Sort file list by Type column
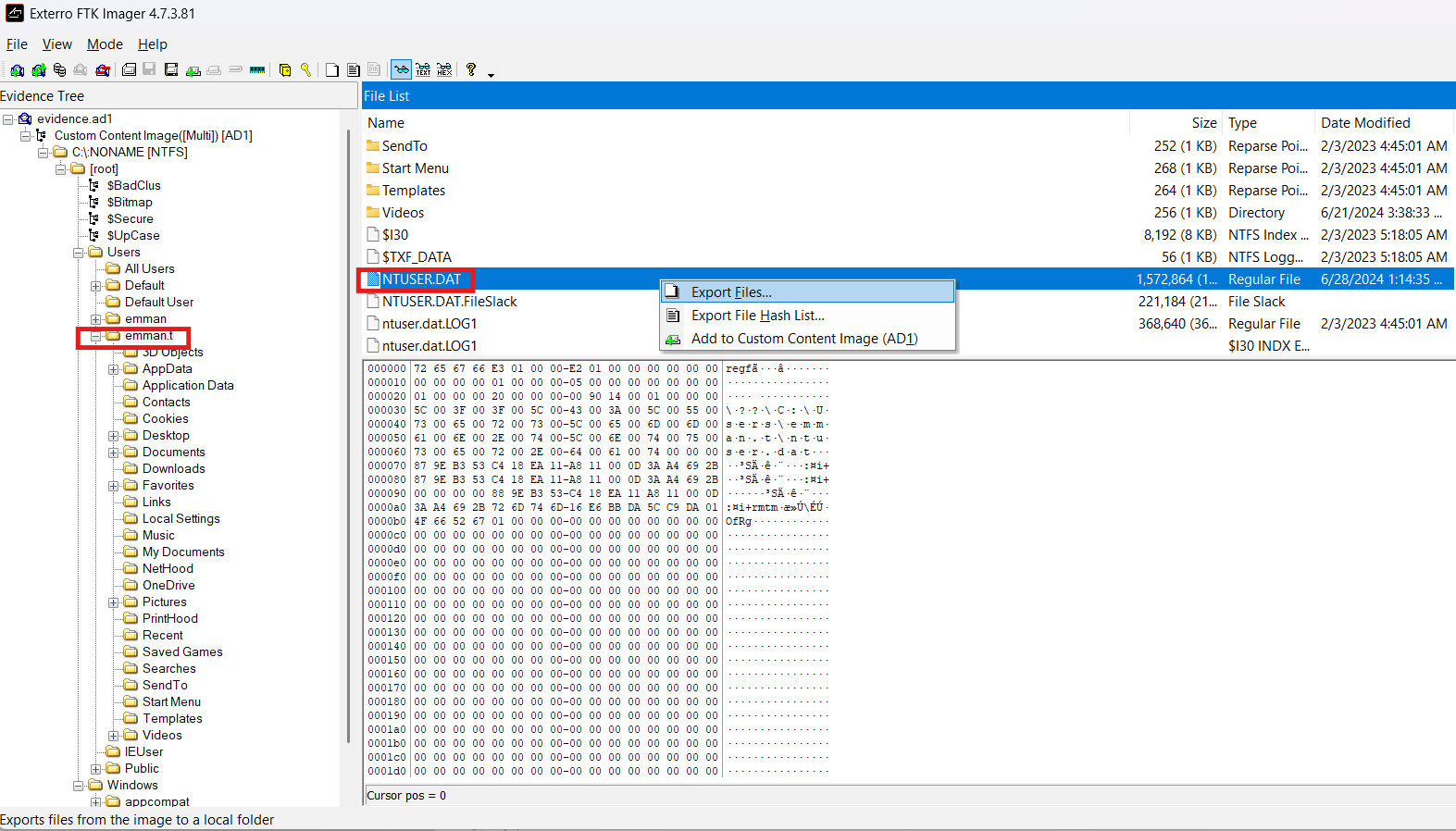 pos(1269,123)
